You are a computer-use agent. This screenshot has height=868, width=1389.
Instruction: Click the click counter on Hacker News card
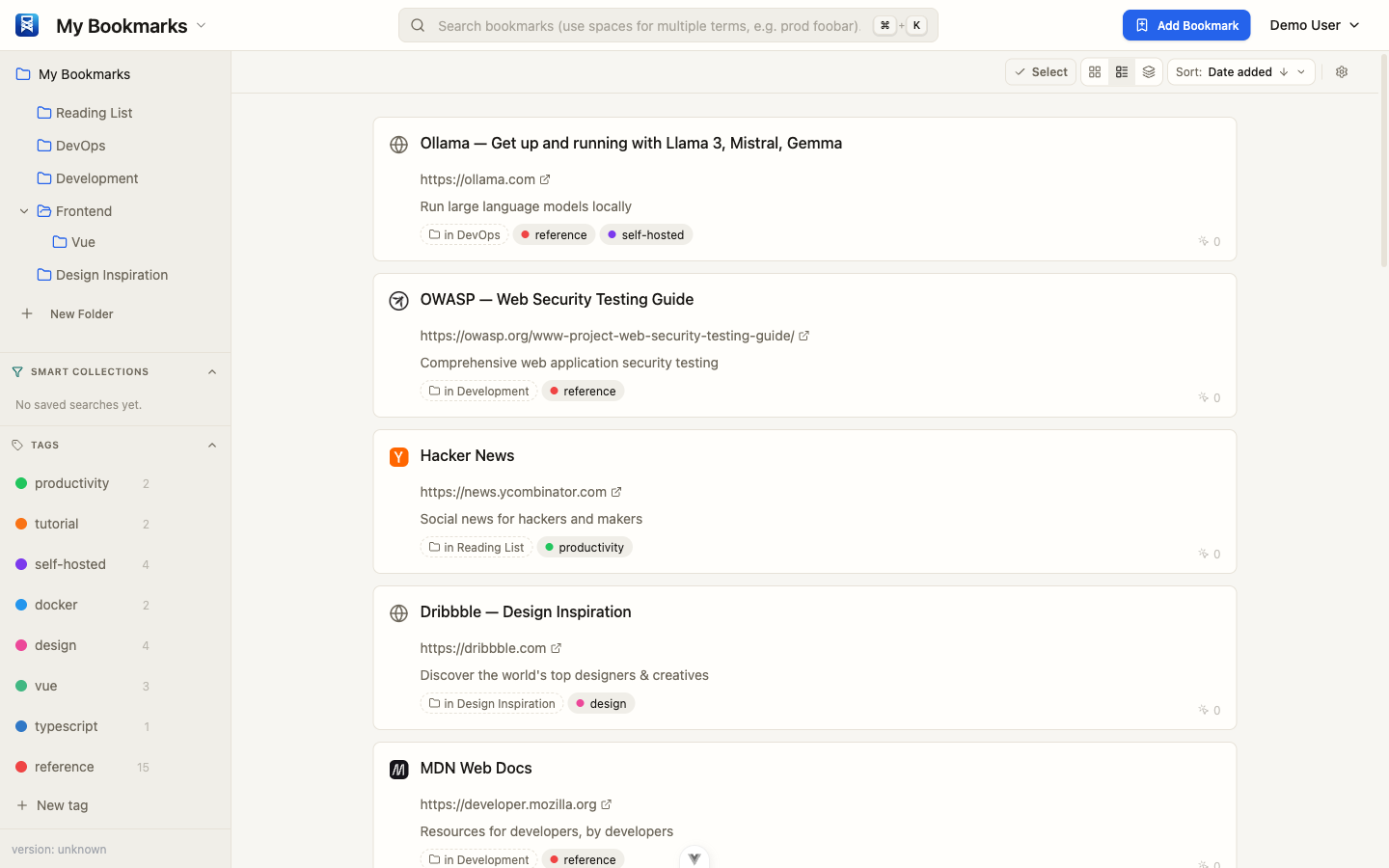1210,554
